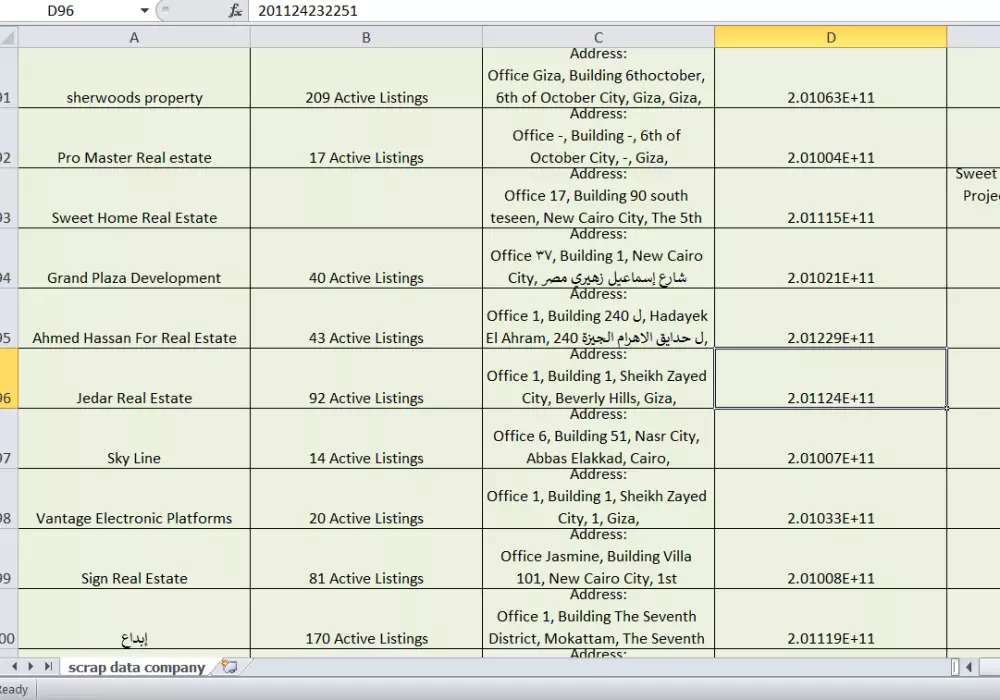Image resolution: width=1000 pixels, height=700 pixels.
Task: Click the Select All corner triangle
Action: point(8,38)
